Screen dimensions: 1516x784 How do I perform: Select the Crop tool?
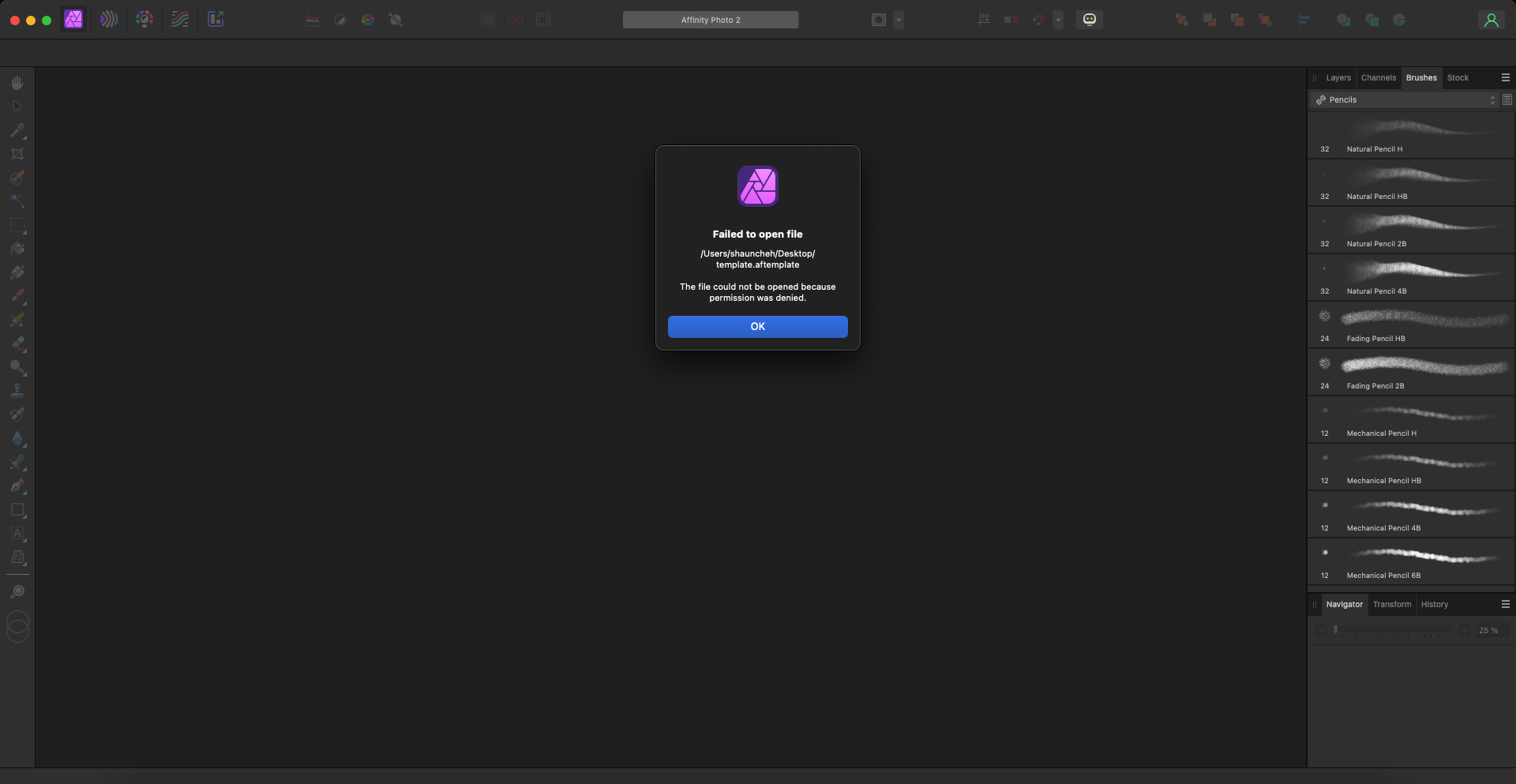17,155
